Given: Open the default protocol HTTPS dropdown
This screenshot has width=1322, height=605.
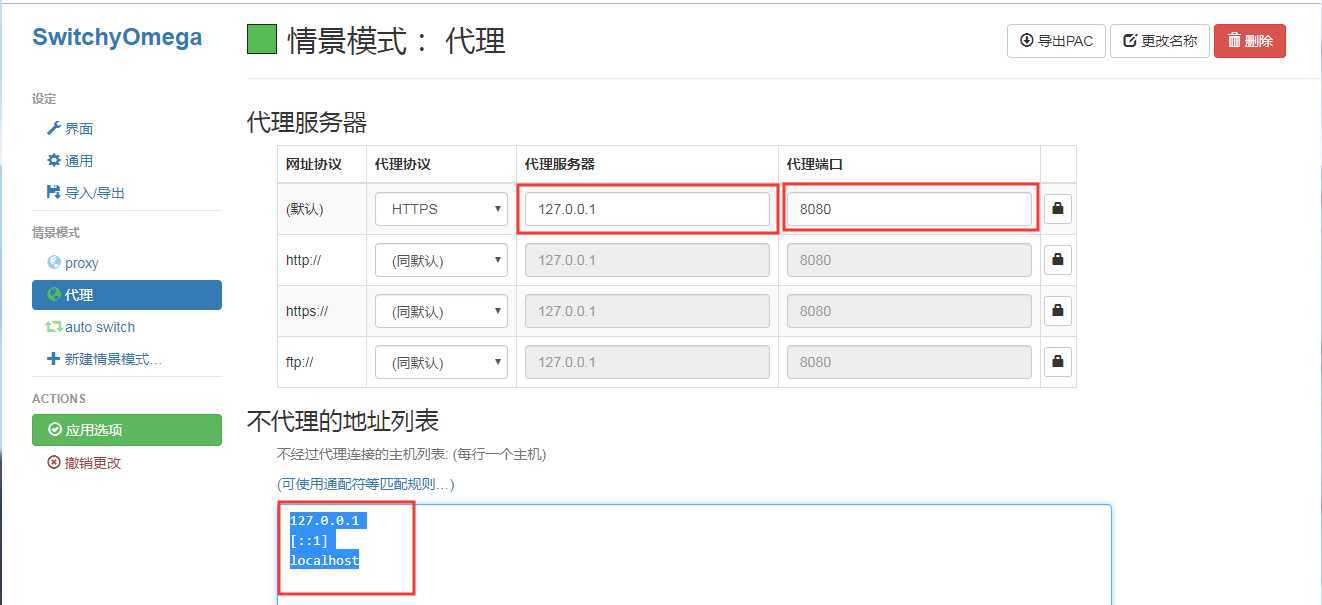Looking at the screenshot, I should (x=442, y=209).
